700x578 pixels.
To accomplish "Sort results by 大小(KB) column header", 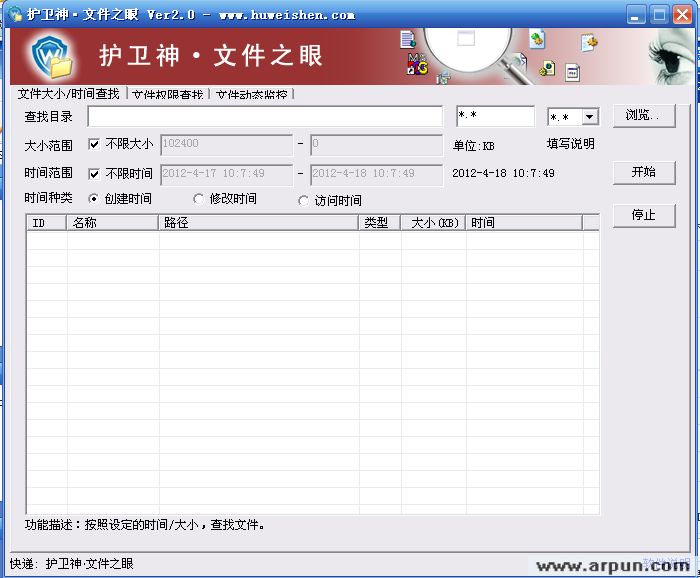I will coord(434,223).
